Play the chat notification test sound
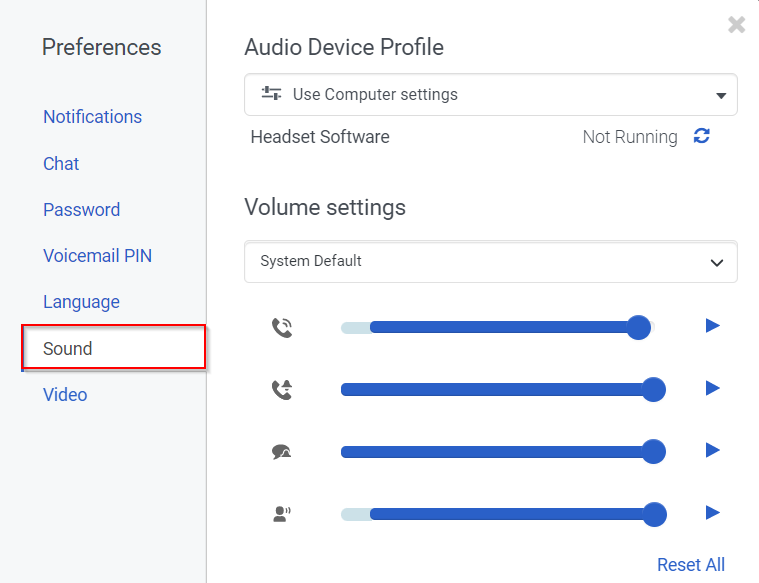 [712, 451]
